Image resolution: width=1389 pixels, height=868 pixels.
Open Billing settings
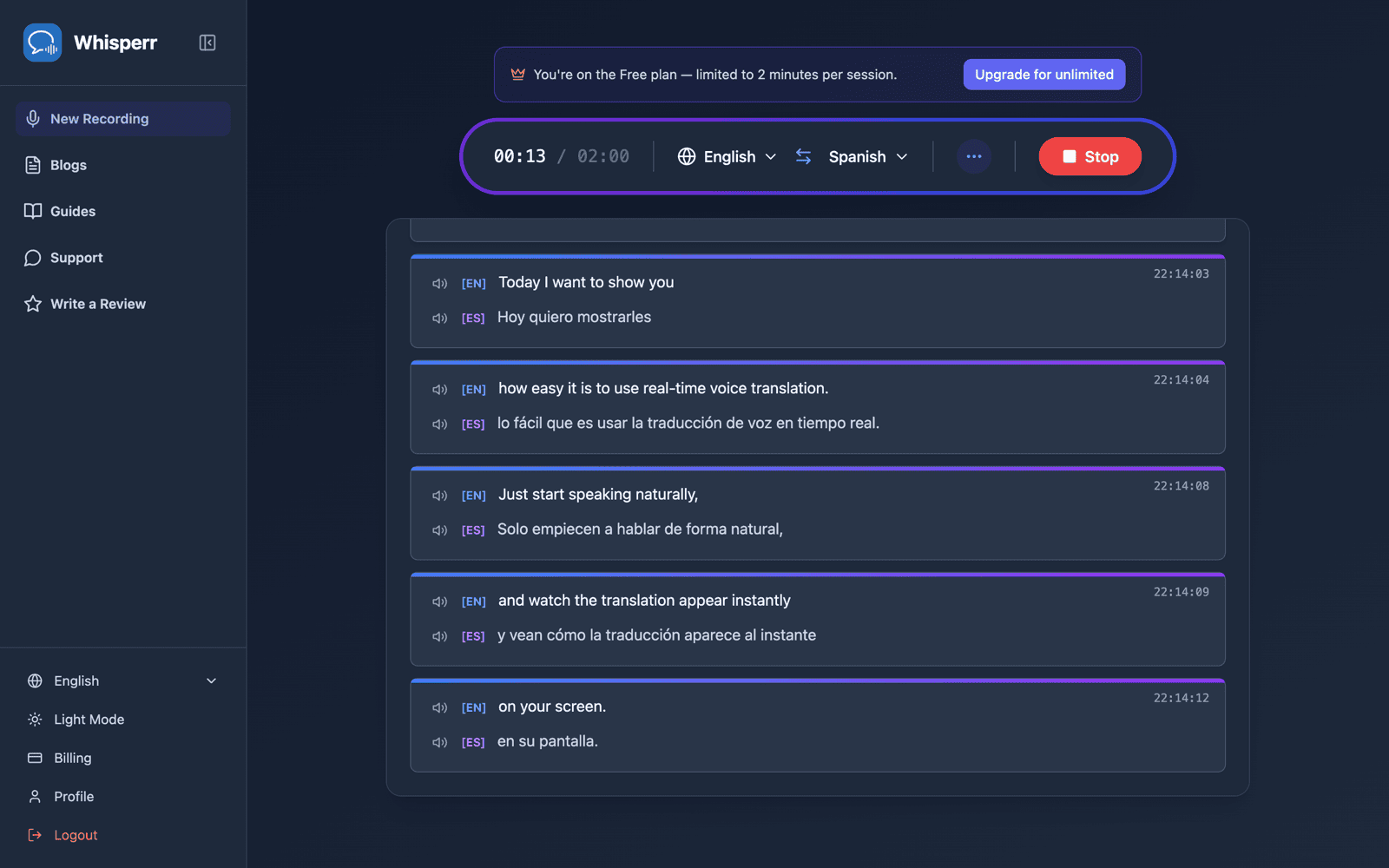pos(122,758)
